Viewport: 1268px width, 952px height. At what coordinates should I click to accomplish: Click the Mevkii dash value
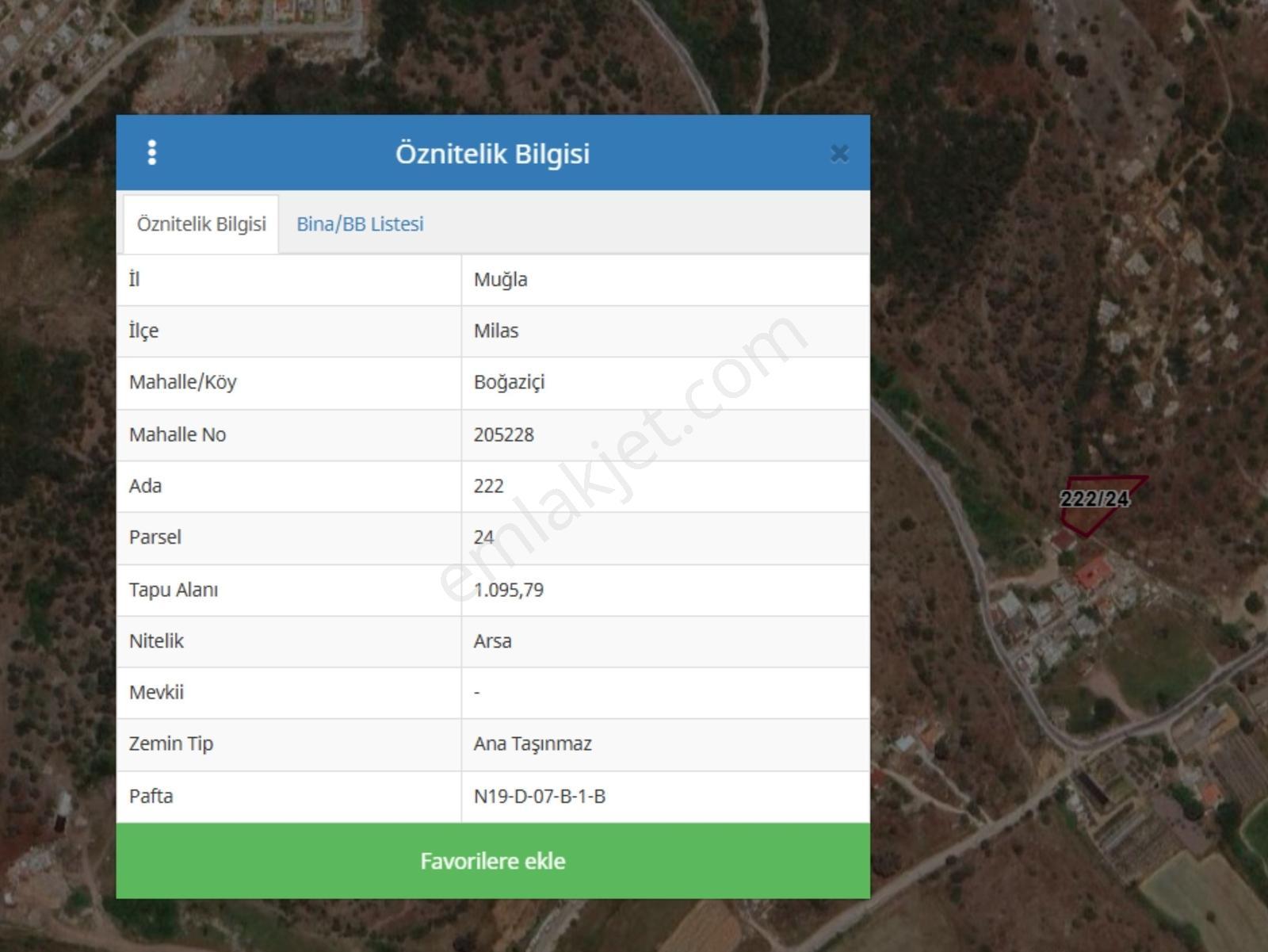pyautogui.click(x=477, y=693)
